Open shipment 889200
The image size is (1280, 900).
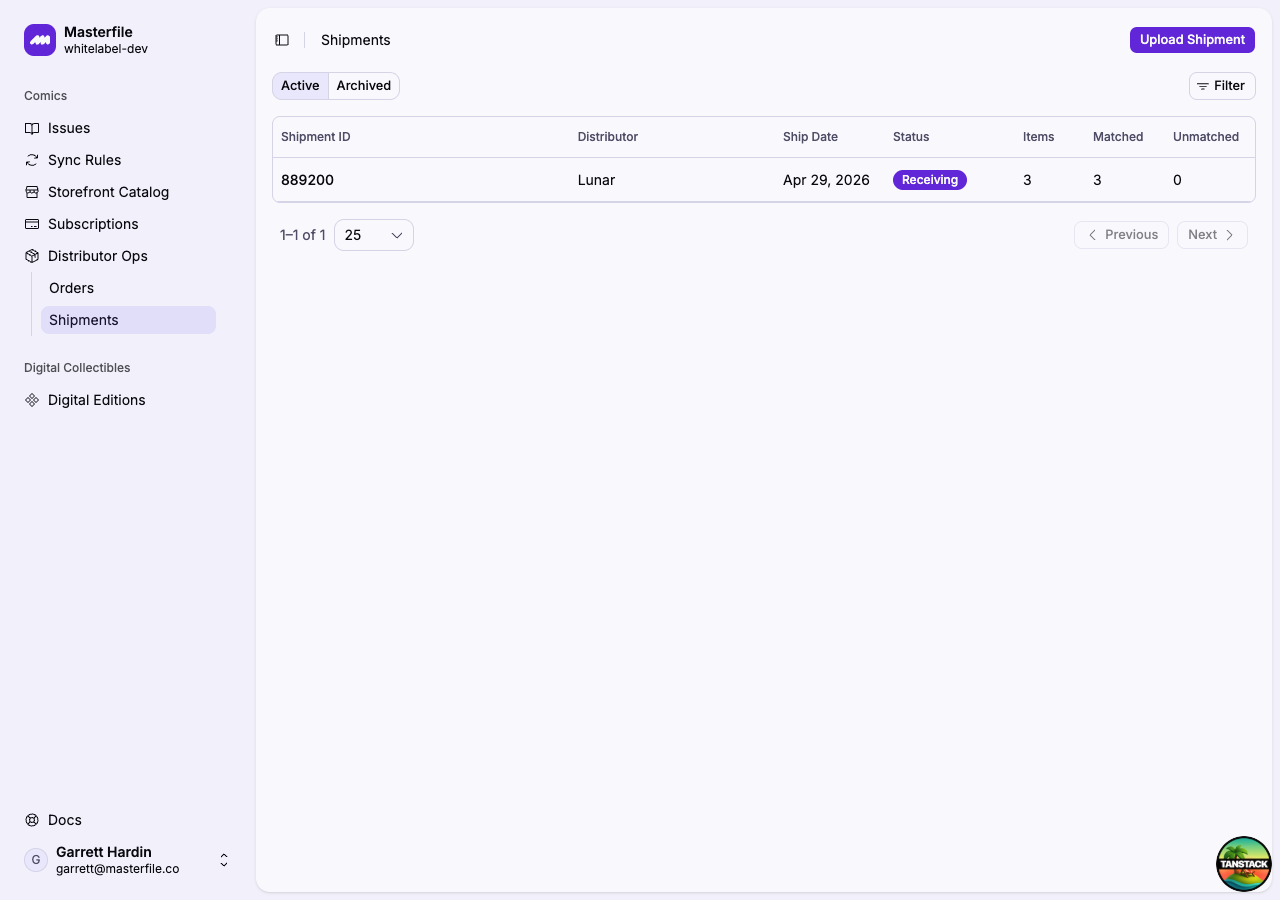click(307, 180)
